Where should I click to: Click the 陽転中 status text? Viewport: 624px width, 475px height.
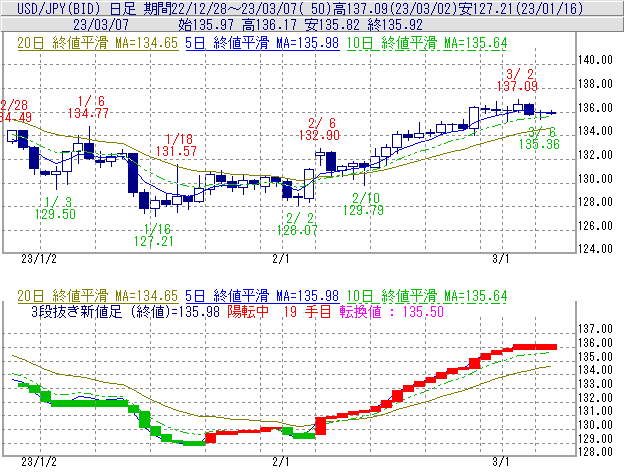pos(248,311)
